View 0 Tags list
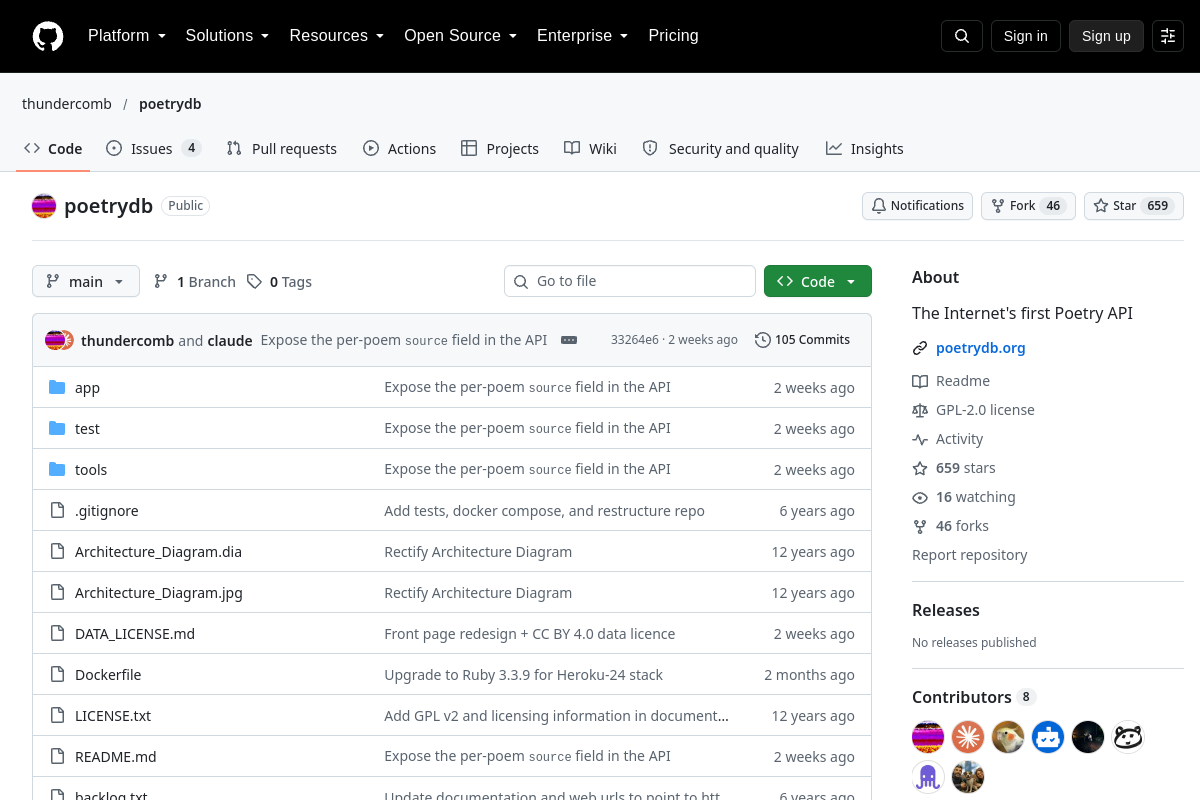 280,282
